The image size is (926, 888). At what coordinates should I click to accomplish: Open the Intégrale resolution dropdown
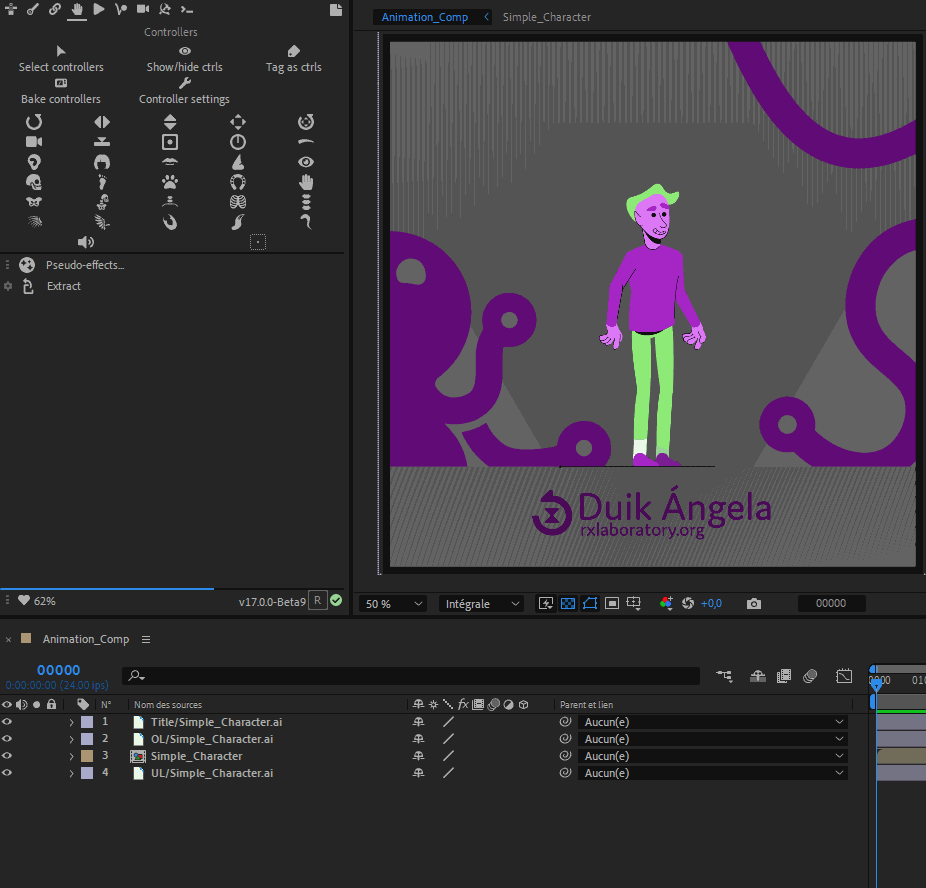tap(482, 604)
